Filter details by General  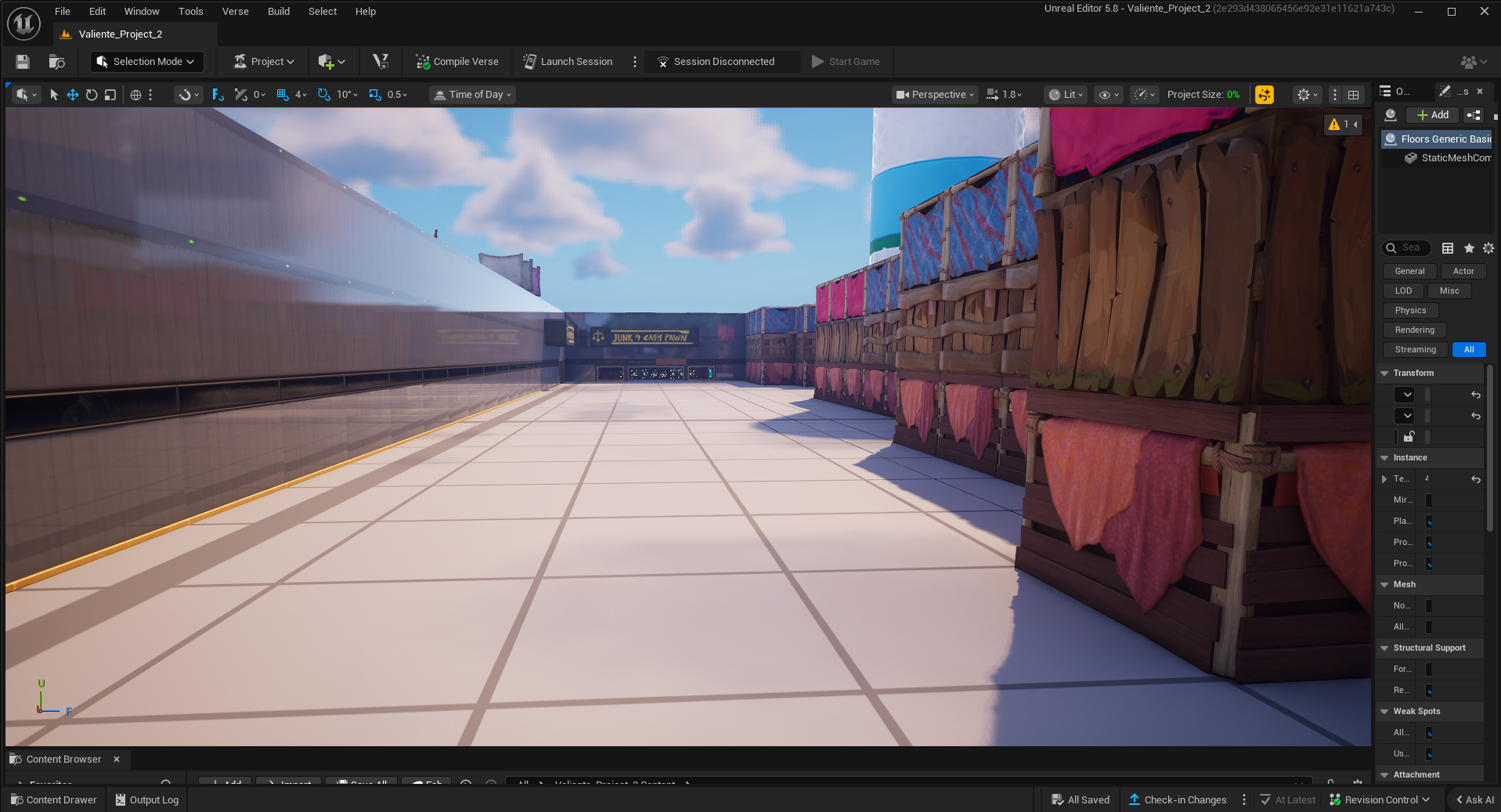point(1409,272)
